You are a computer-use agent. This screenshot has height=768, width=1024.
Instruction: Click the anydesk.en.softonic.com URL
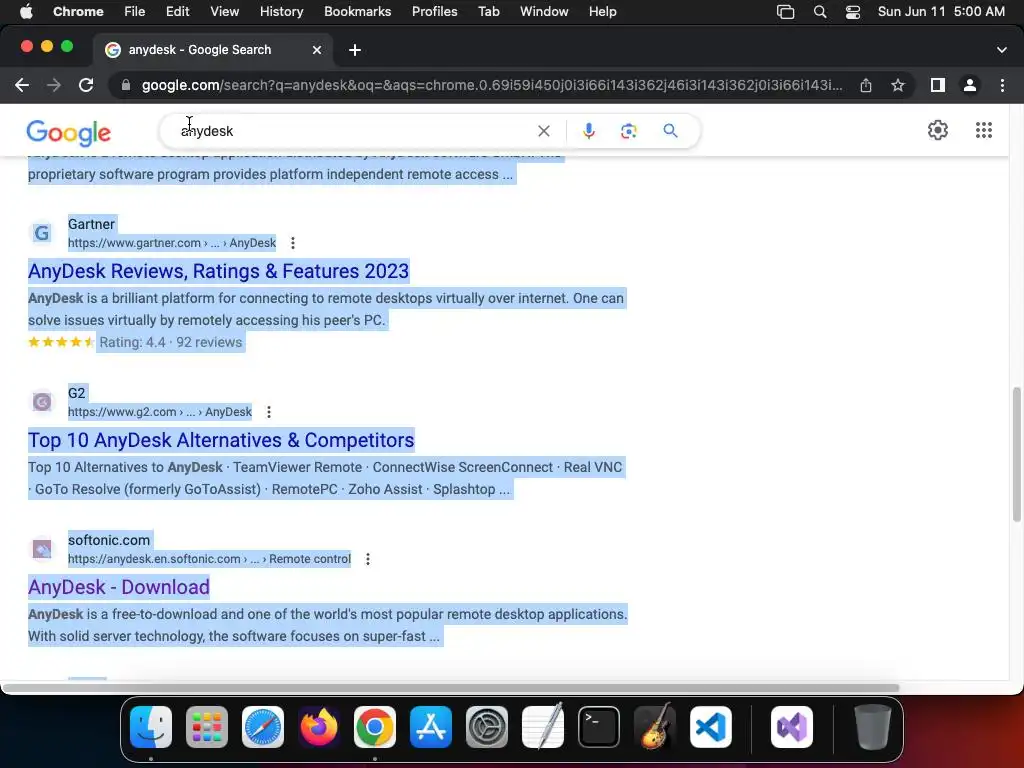pos(209,559)
